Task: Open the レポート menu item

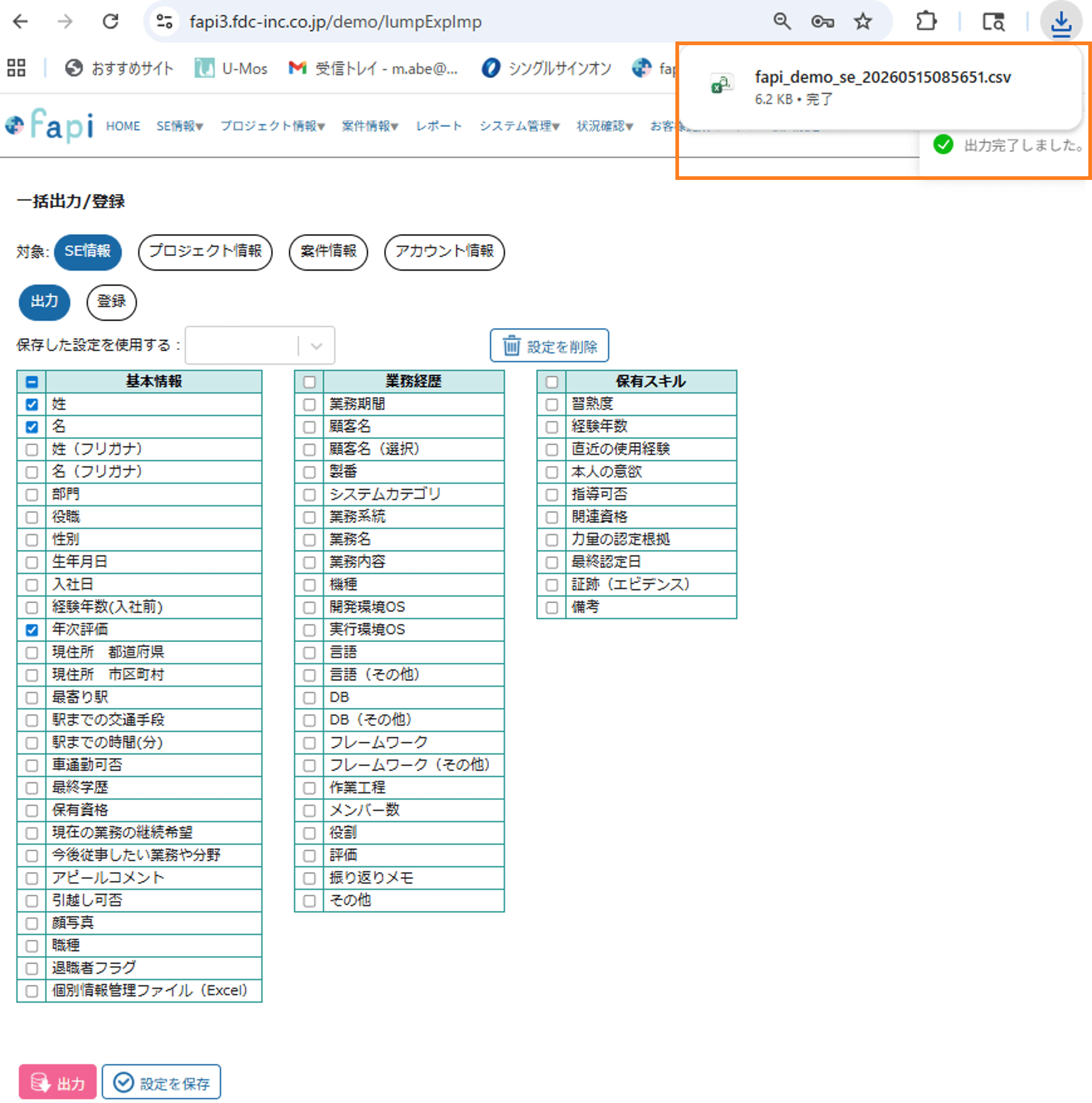Action: pos(438,126)
